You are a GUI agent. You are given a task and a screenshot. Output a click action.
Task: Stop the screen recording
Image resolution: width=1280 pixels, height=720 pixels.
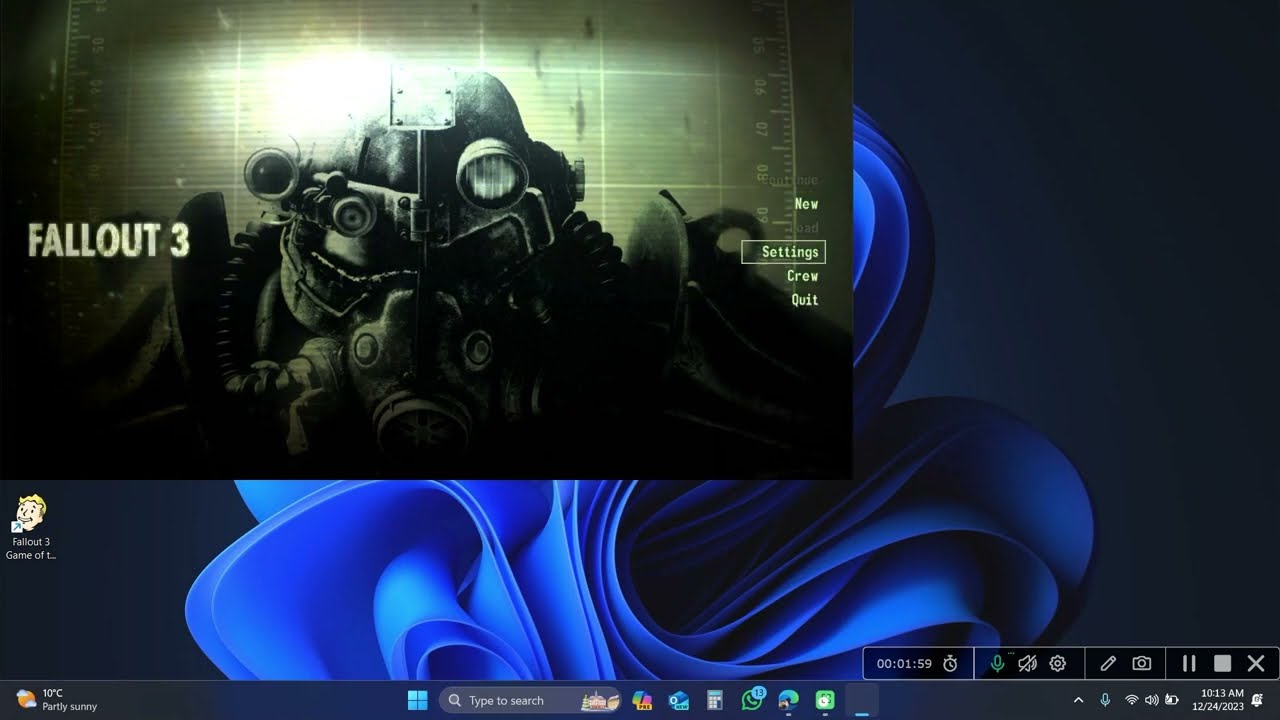(x=1222, y=663)
